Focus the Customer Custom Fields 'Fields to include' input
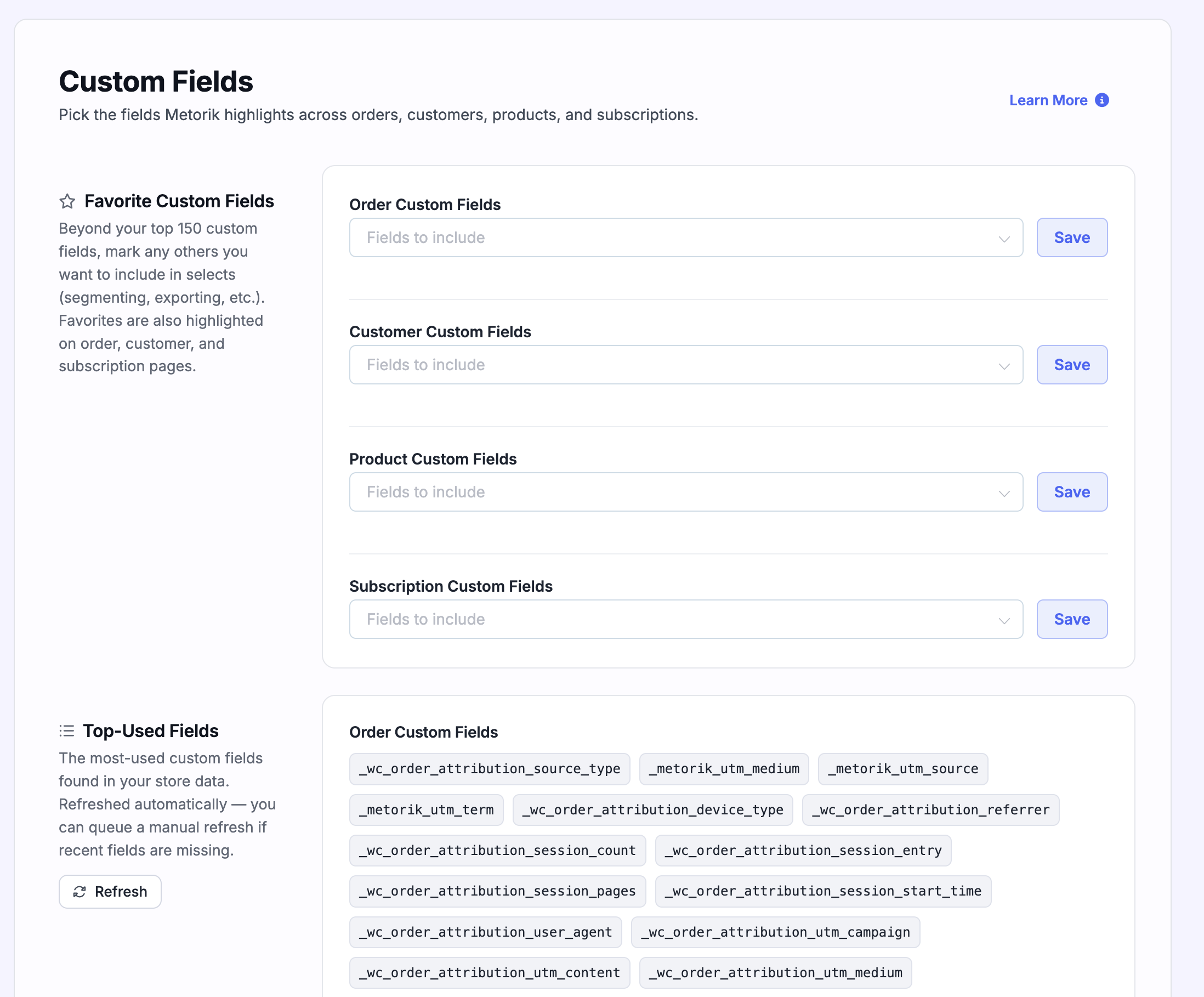This screenshot has width=1204, height=997. click(686, 365)
